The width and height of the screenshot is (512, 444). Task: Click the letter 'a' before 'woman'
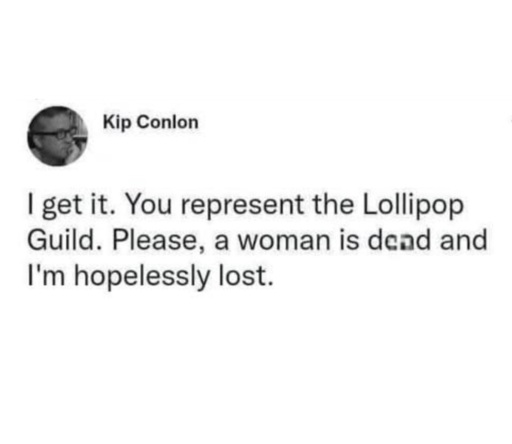[221, 241]
